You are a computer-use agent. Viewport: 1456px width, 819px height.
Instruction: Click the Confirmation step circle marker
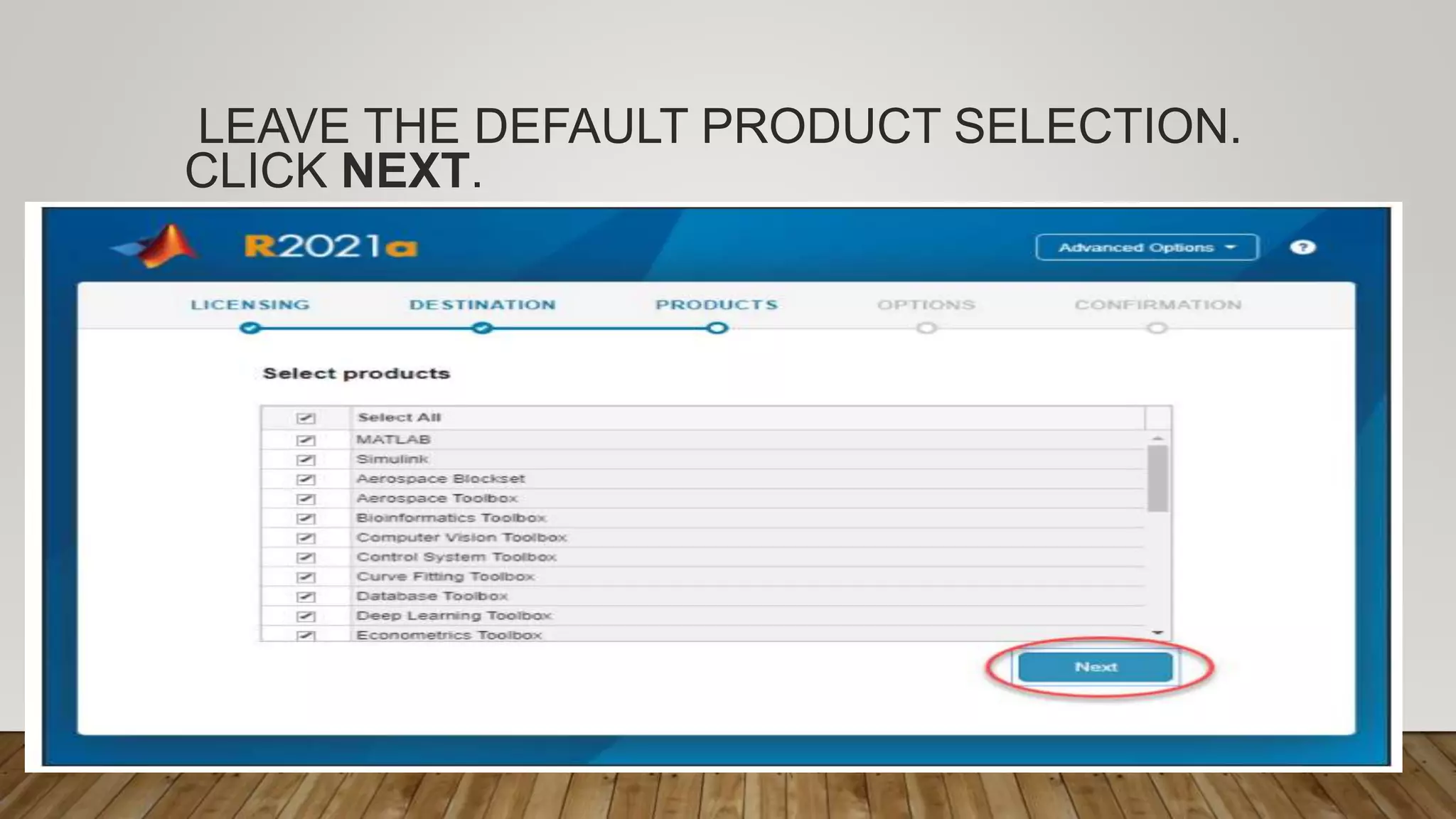[1157, 328]
